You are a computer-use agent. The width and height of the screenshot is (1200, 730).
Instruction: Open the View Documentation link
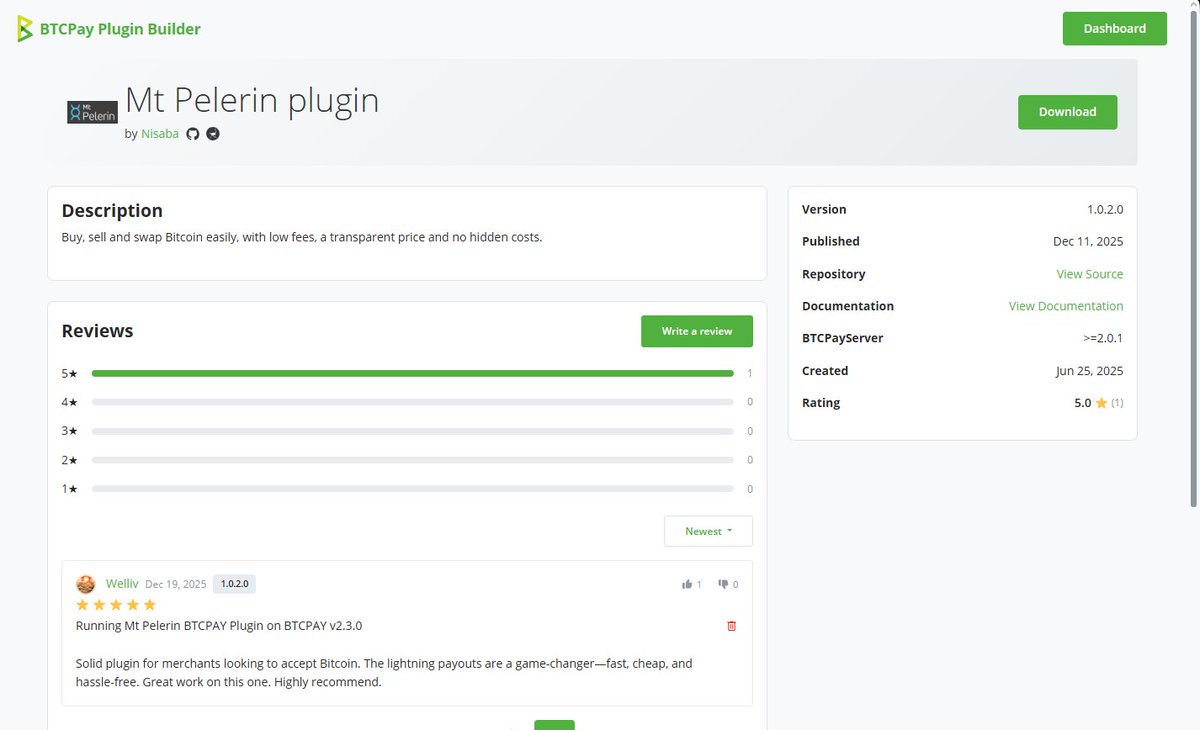coord(1066,306)
